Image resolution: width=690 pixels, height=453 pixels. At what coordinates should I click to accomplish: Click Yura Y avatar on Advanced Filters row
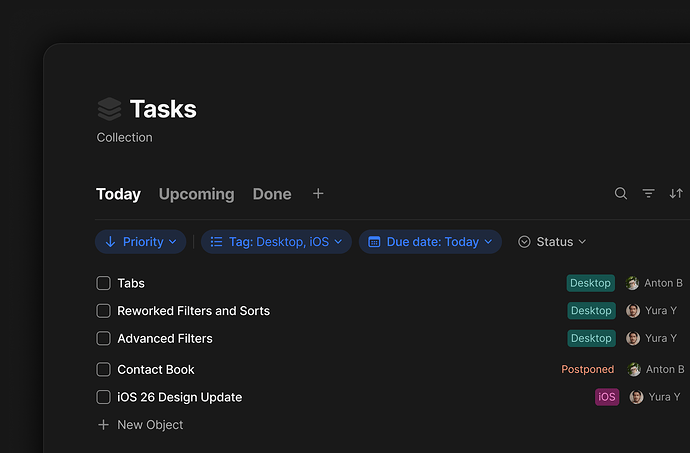tap(633, 339)
